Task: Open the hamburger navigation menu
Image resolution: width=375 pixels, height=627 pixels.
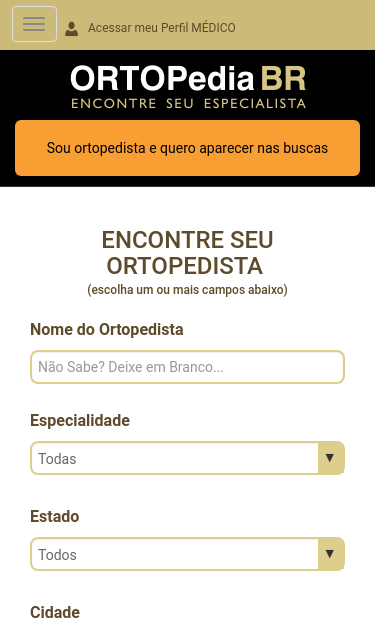Action: (x=34, y=24)
